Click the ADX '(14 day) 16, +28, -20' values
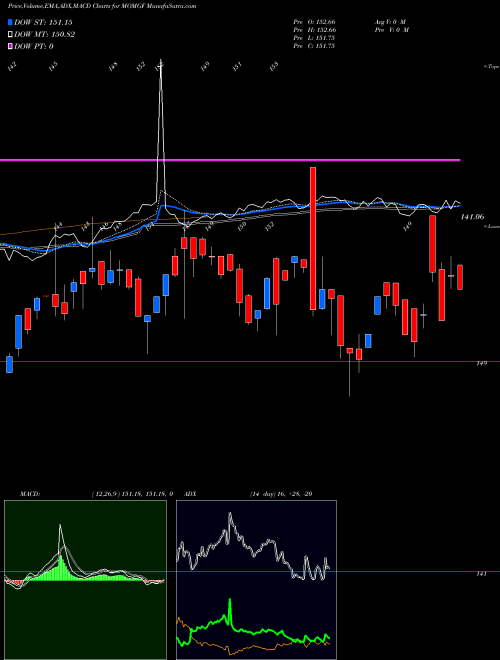500x660 pixels. click(x=280, y=493)
